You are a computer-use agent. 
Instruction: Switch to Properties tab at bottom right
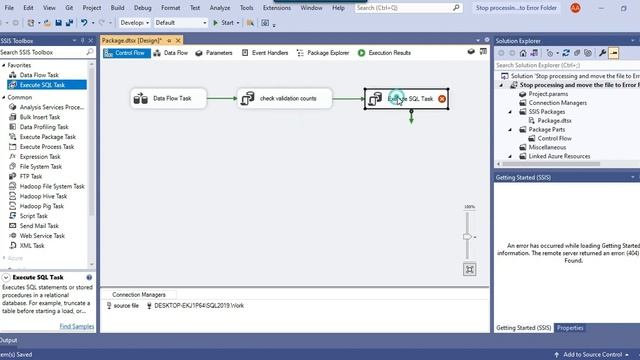point(570,328)
